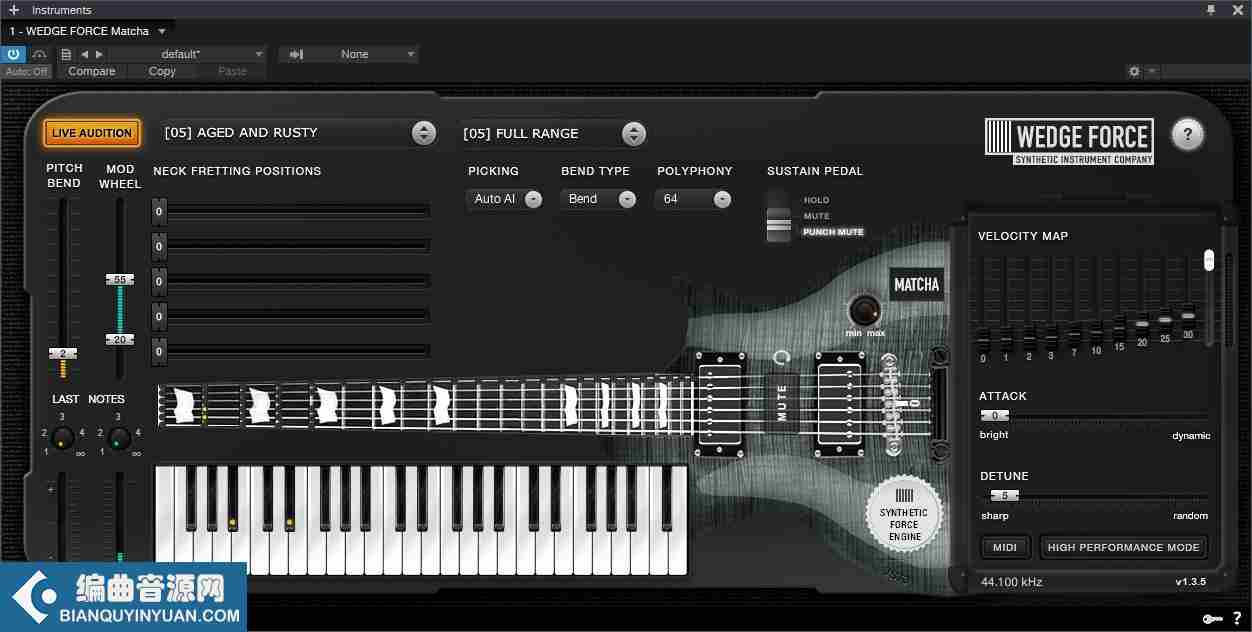Viewport: 1252px width, 632px height.
Task: Go to previous preset arrow
Action: 85,54
